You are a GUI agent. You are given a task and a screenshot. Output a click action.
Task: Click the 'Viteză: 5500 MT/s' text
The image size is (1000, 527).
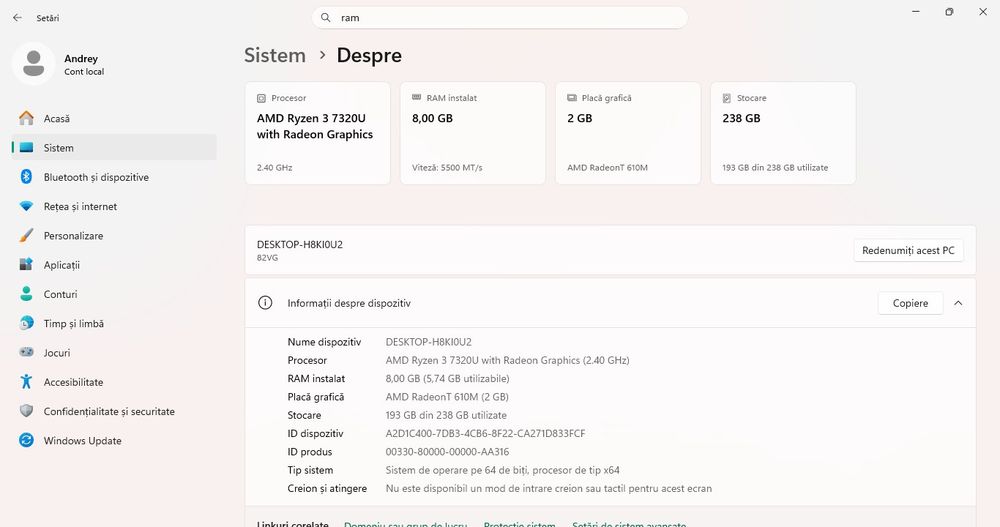[x=447, y=168]
